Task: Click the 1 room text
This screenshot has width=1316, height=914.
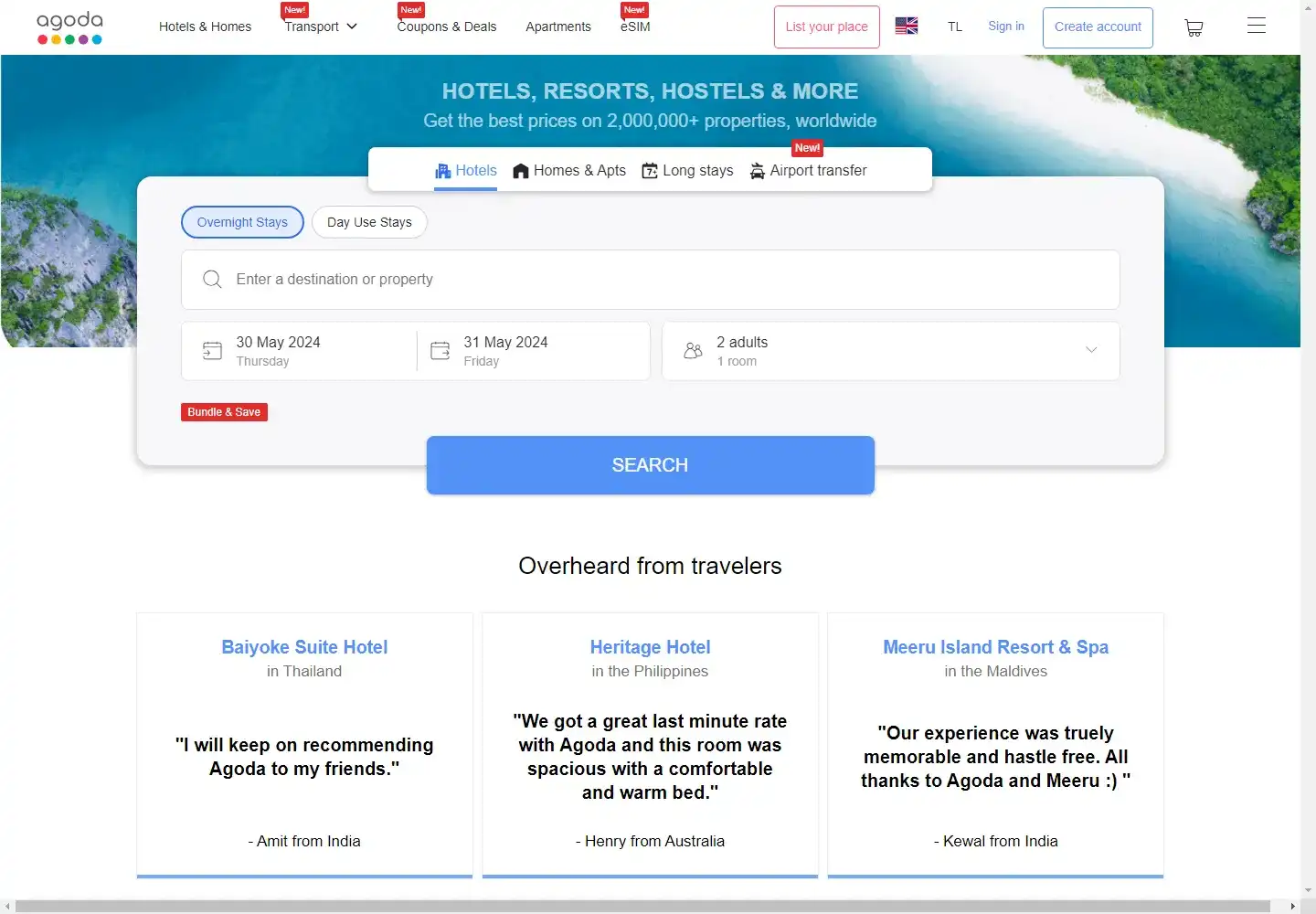Action: point(737,362)
